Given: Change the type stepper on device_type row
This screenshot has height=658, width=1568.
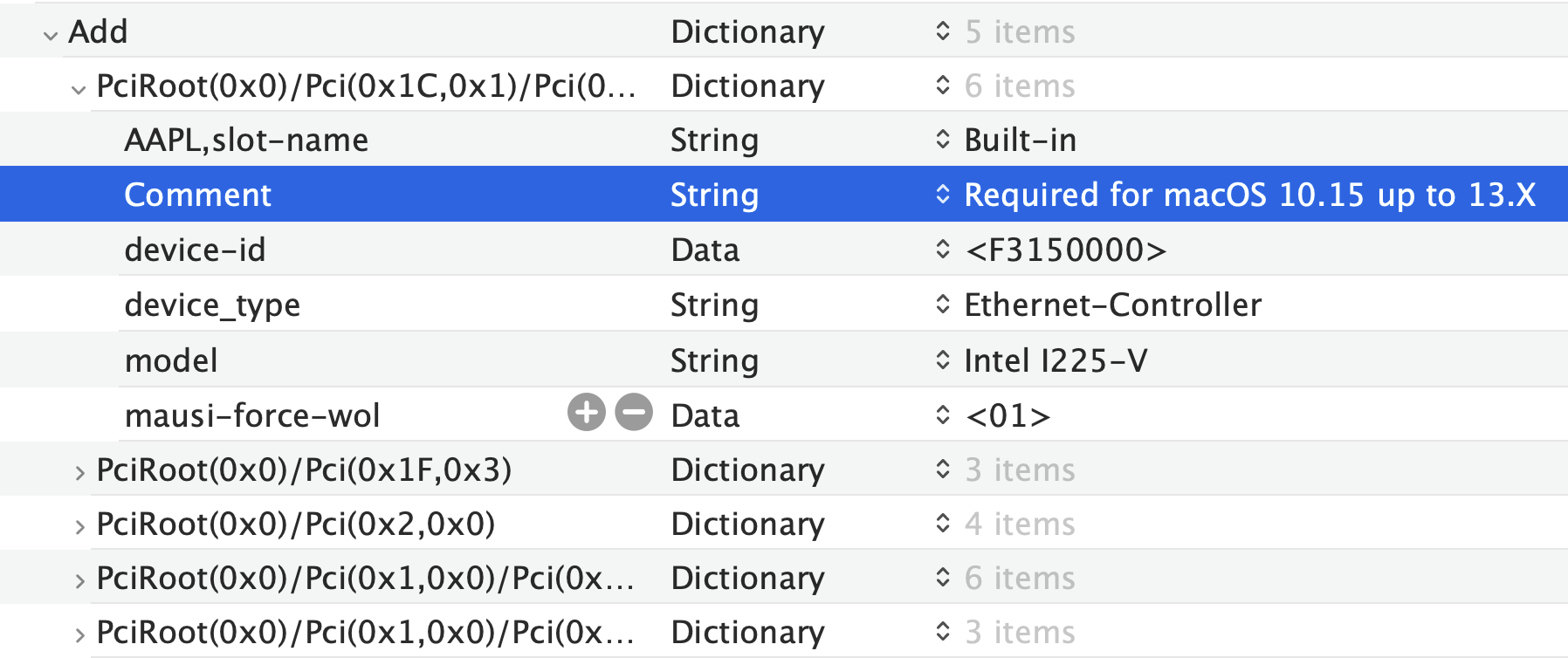Looking at the screenshot, I should coord(942,305).
